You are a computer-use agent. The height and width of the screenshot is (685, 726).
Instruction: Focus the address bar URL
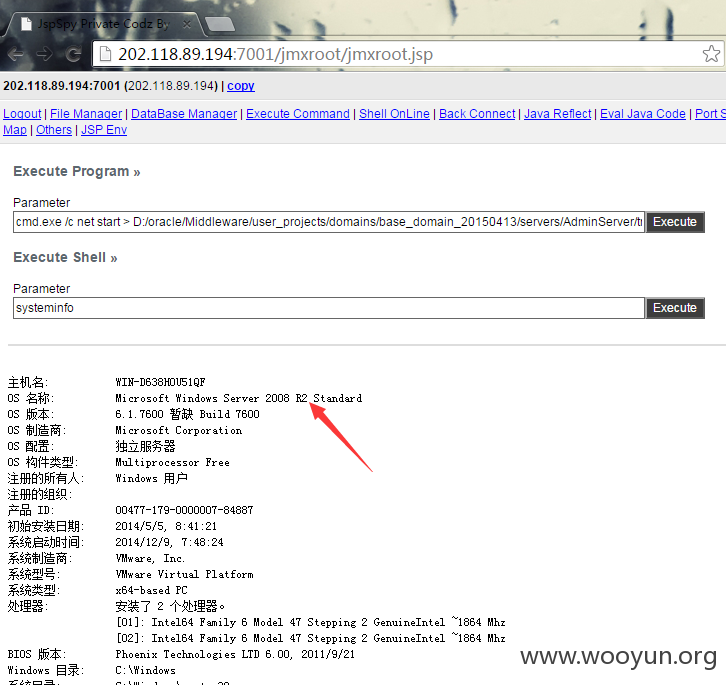click(275, 54)
